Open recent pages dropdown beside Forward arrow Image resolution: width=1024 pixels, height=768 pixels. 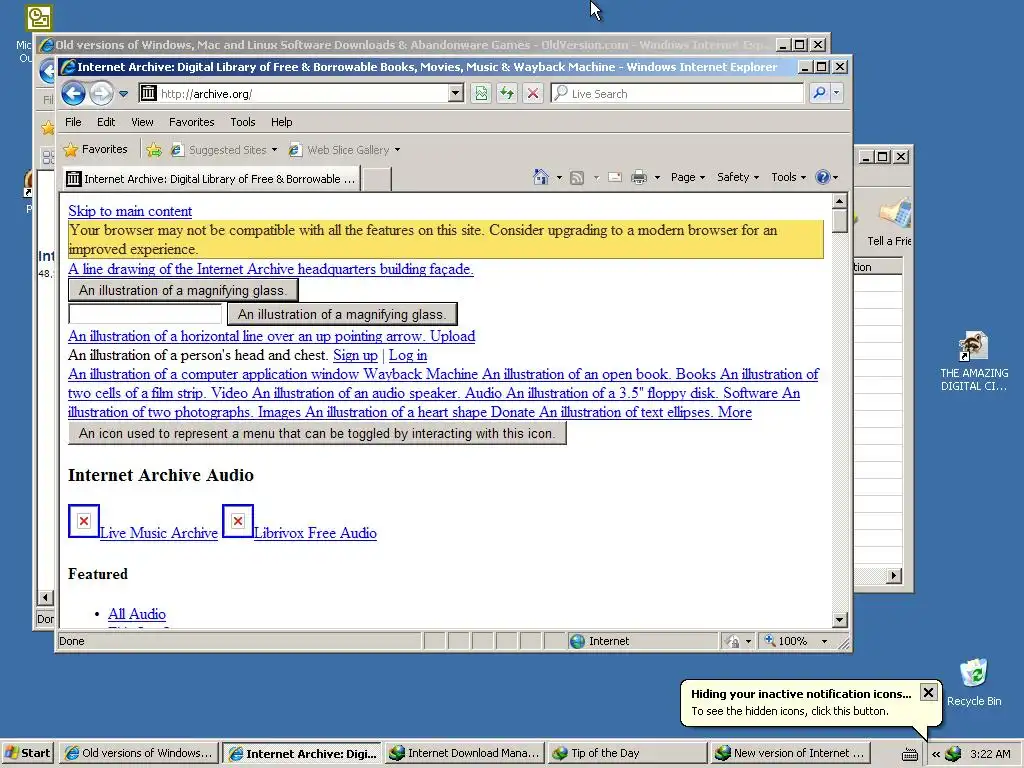coord(123,93)
